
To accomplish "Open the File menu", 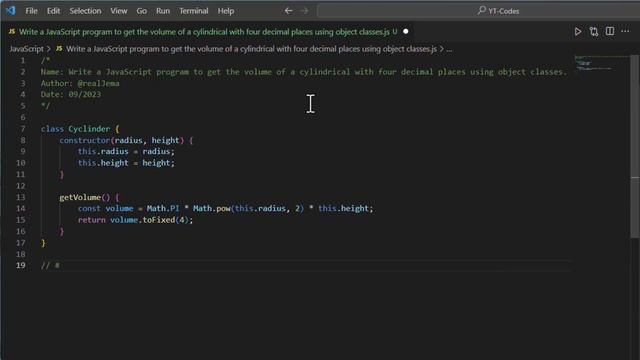I will (31, 11).
